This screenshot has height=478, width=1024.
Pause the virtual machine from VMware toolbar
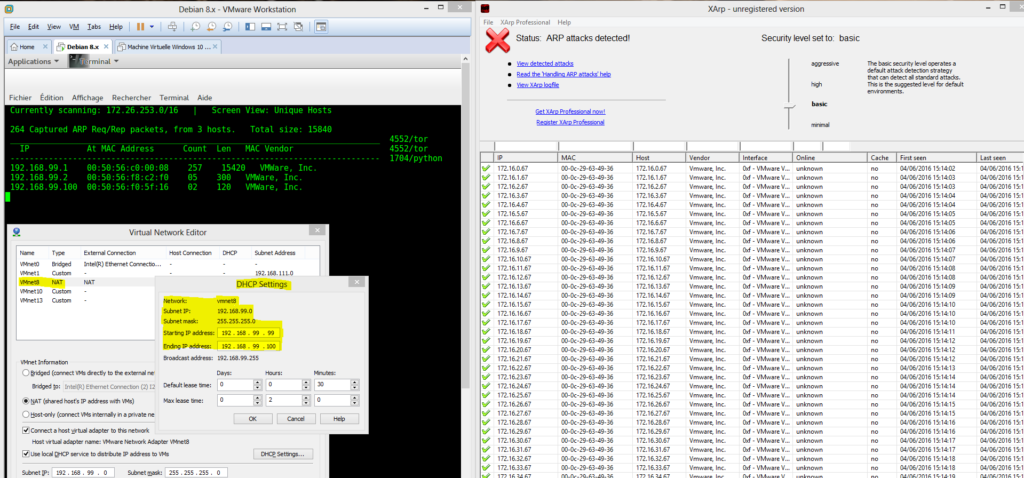click(140, 27)
